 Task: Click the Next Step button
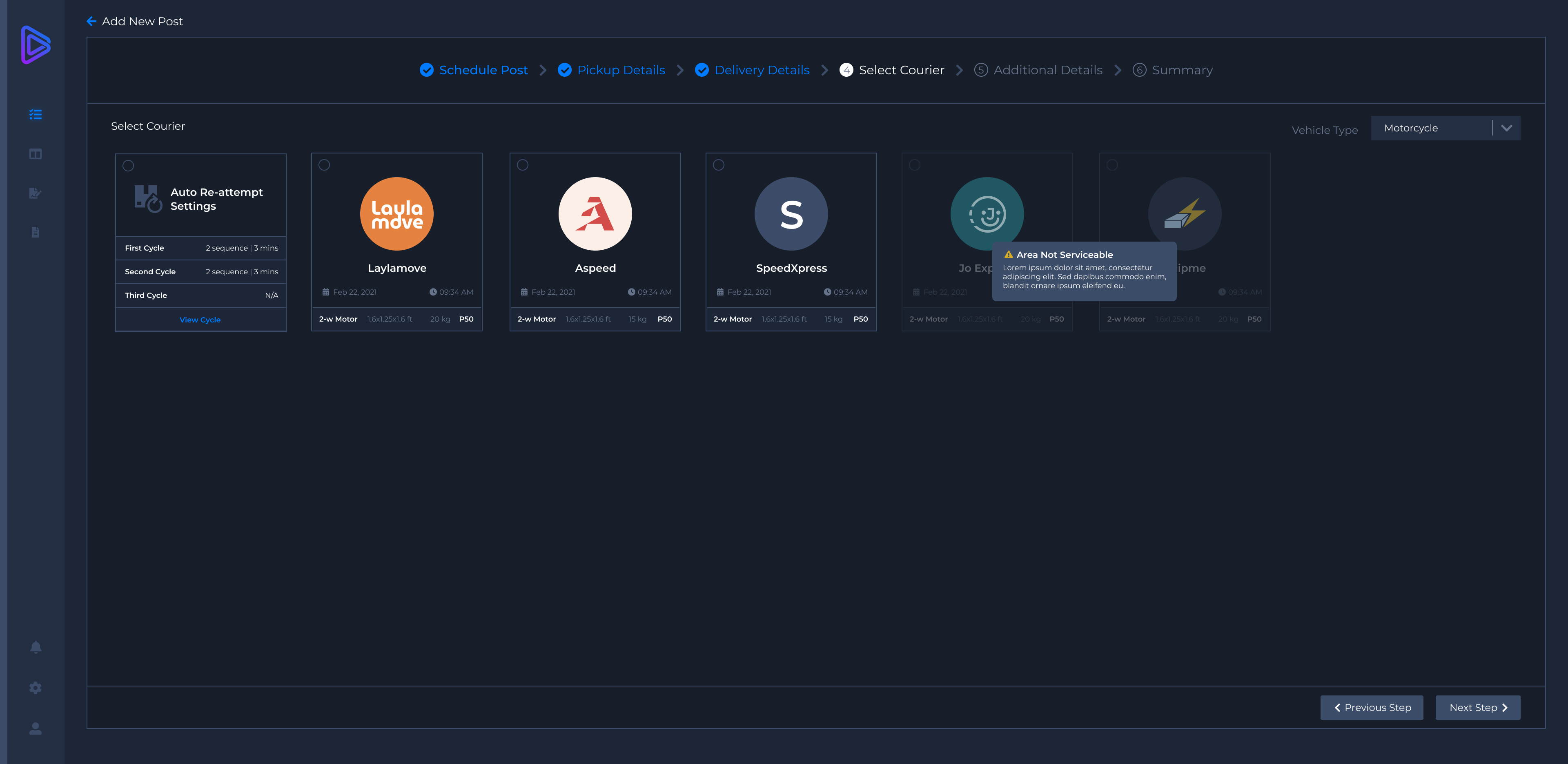pos(1478,707)
